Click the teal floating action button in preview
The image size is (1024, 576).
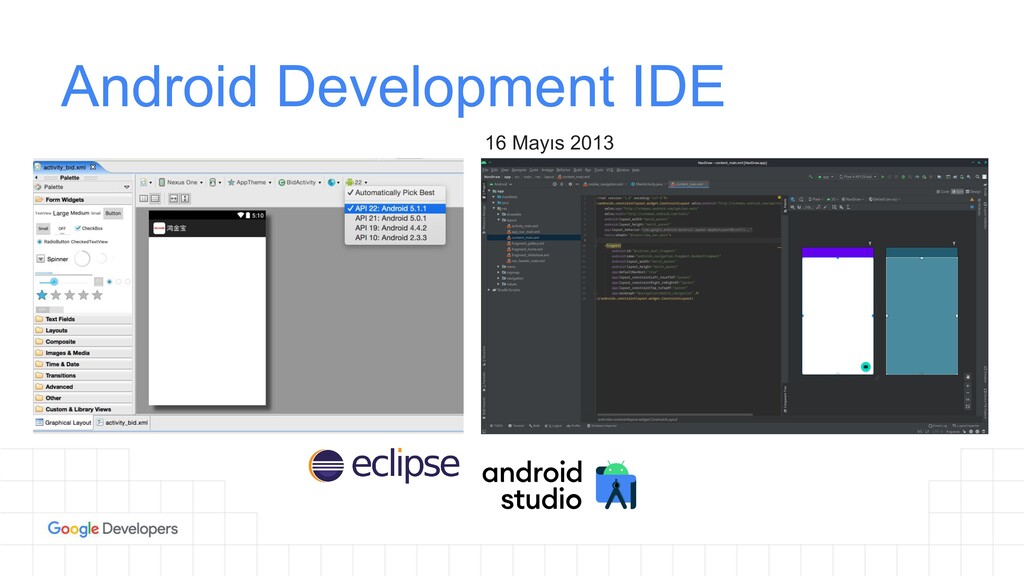tap(866, 366)
